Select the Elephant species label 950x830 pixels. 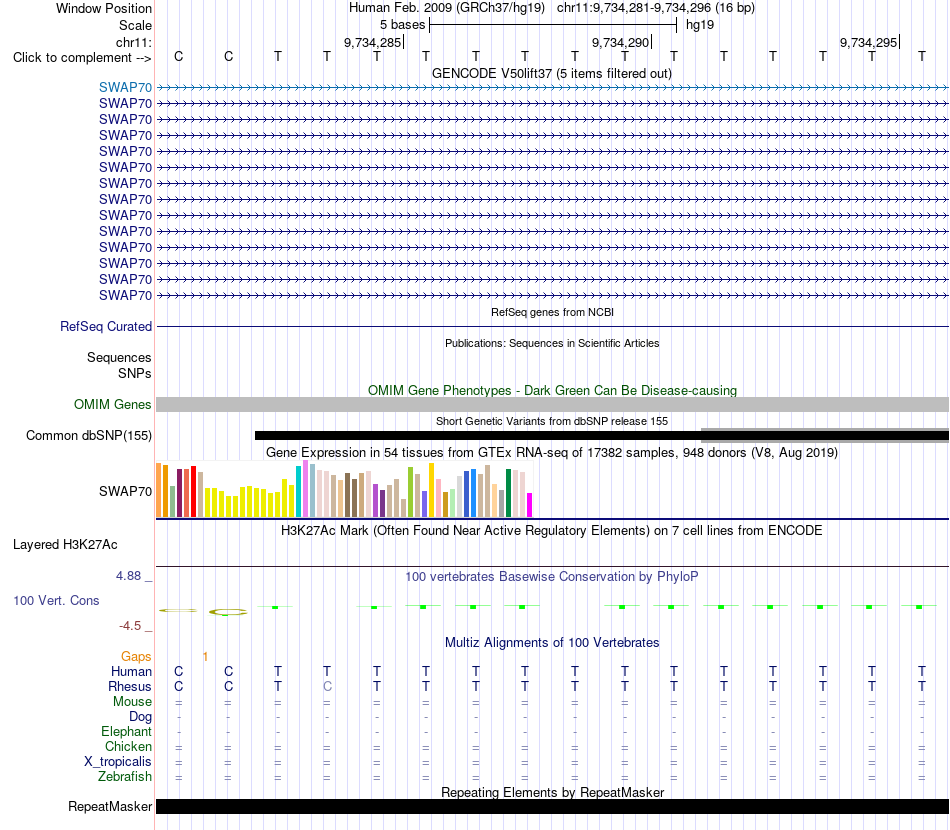(x=127, y=731)
